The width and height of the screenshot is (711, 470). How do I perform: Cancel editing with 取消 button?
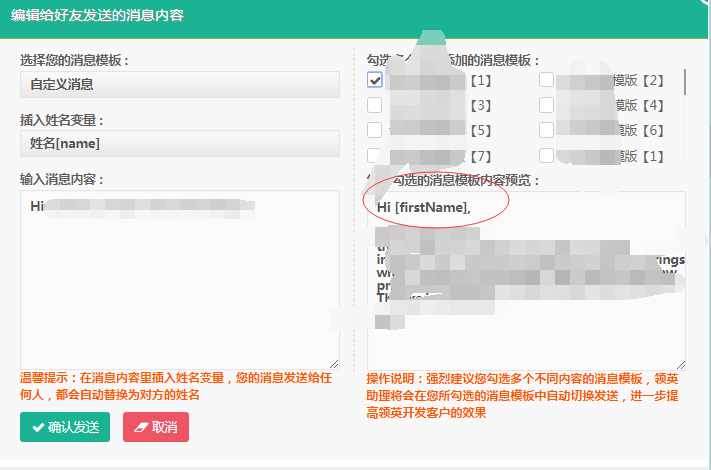point(156,427)
